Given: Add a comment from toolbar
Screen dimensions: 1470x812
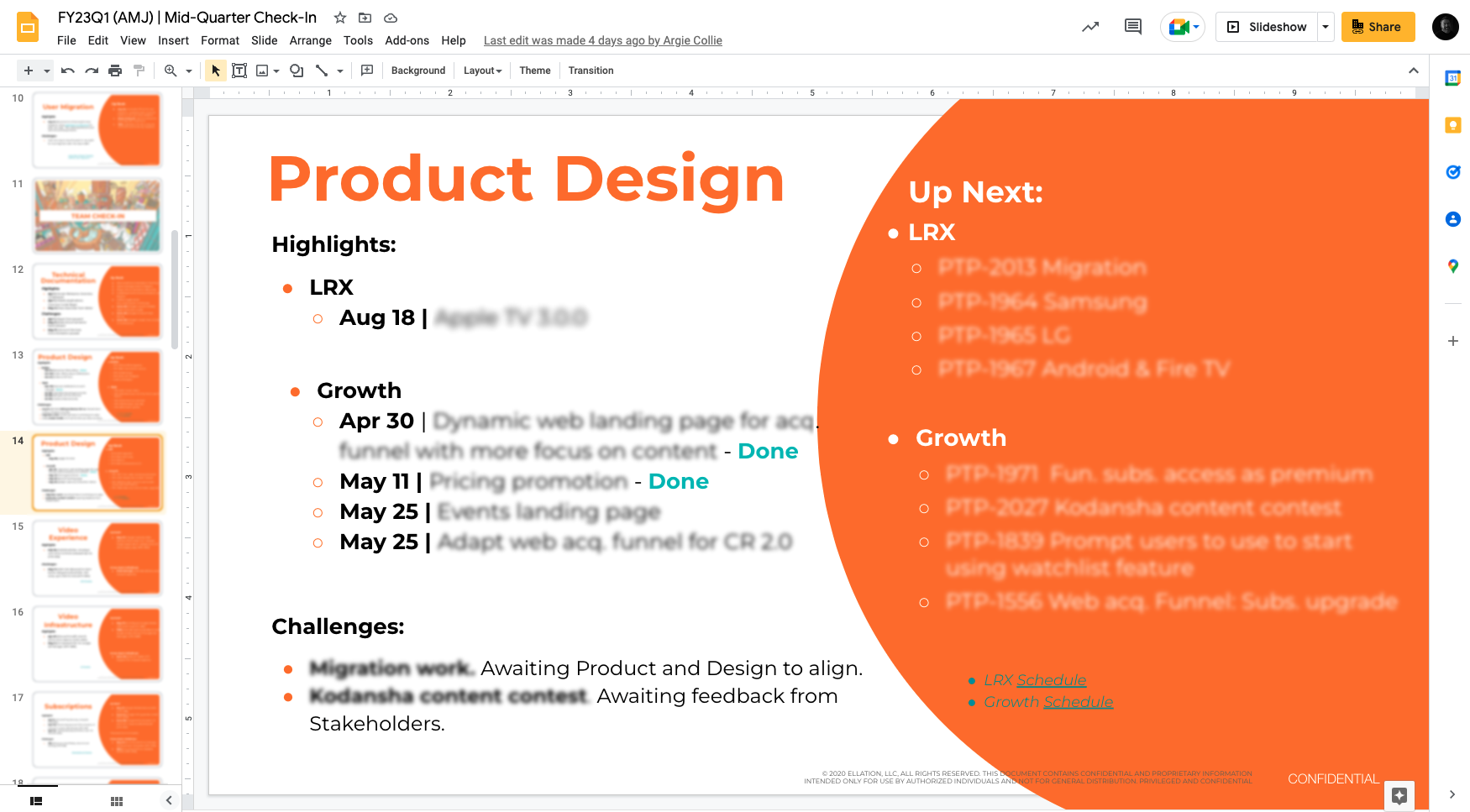Looking at the screenshot, I should click(x=367, y=71).
